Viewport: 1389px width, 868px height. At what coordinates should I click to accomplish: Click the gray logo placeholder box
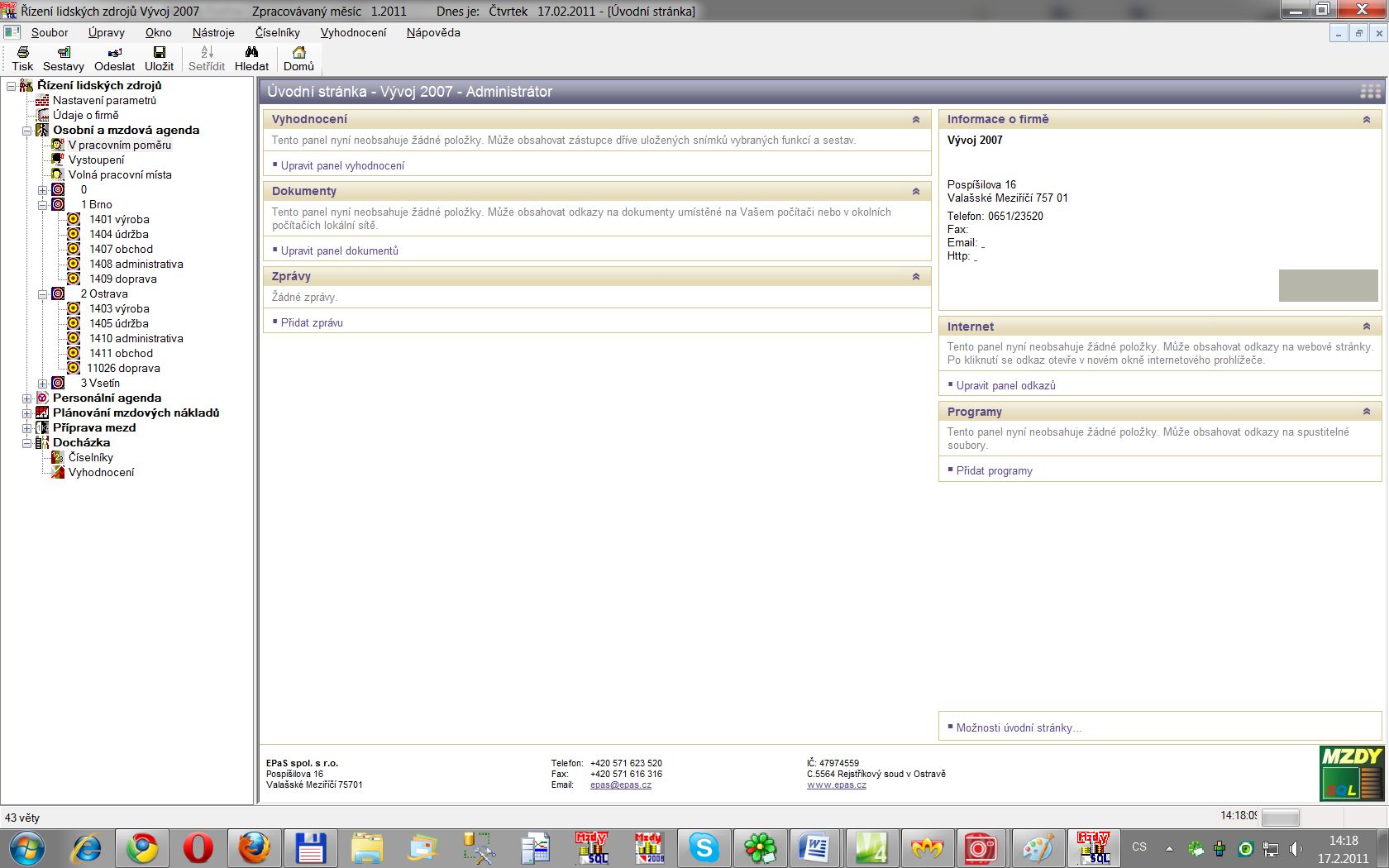(x=1328, y=285)
